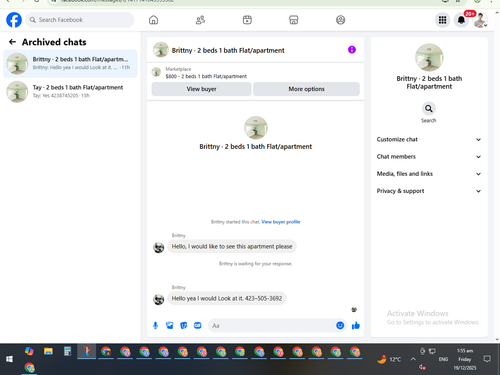Click the Marketplace $800 listing banner
Screen dimensions: 500x375
point(256,72)
